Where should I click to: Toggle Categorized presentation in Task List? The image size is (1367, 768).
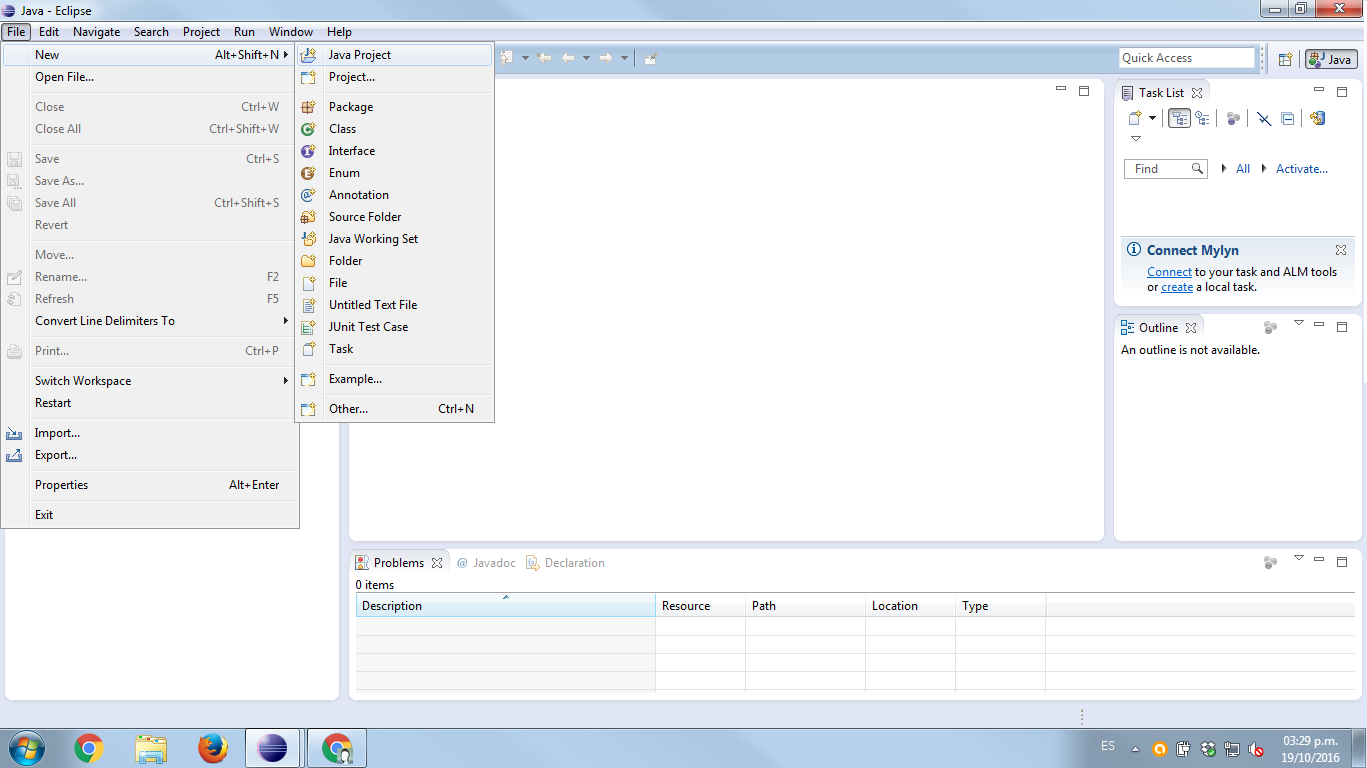click(1180, 118)
